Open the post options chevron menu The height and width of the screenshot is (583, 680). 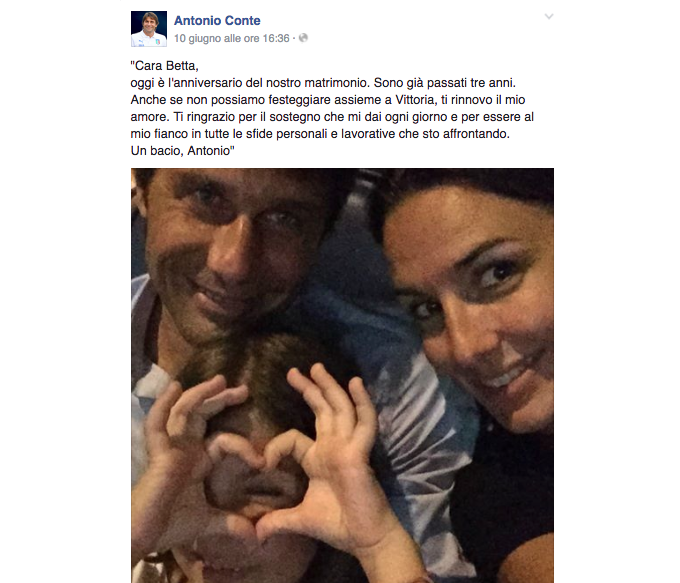[549, 17]
